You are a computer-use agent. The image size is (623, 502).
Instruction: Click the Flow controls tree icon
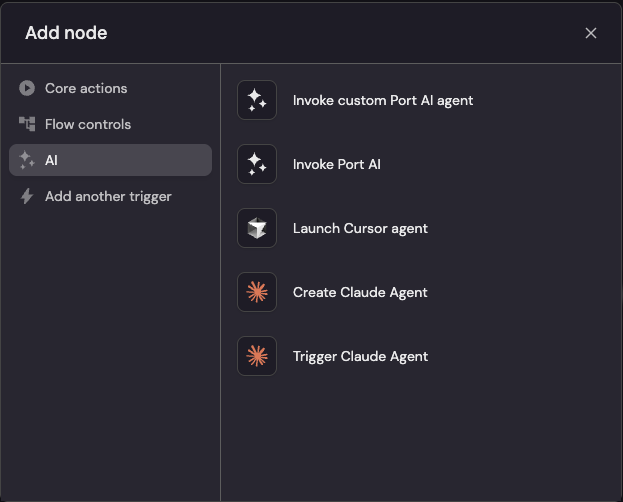(x=27, y=124)
